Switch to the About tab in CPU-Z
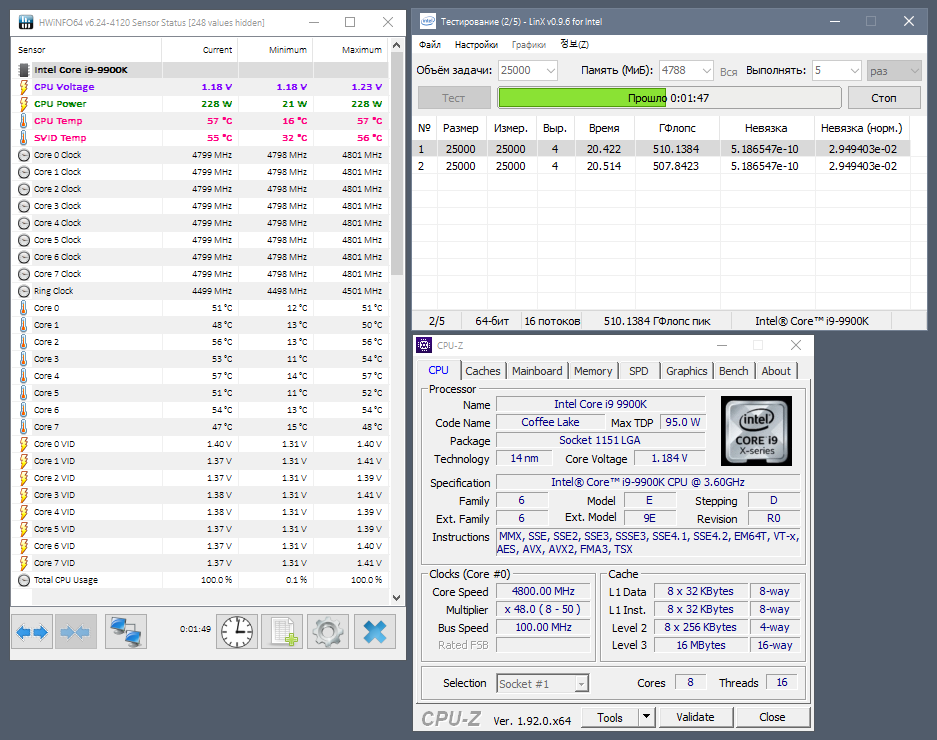Screen dimensions: 937x740 click(x=776, y=371)
